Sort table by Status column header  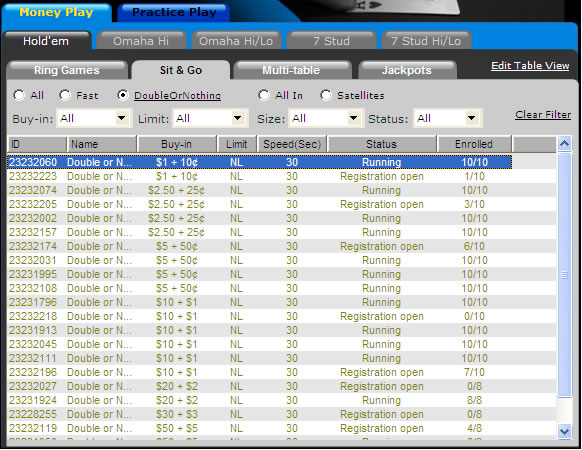(x=382, y=144)
